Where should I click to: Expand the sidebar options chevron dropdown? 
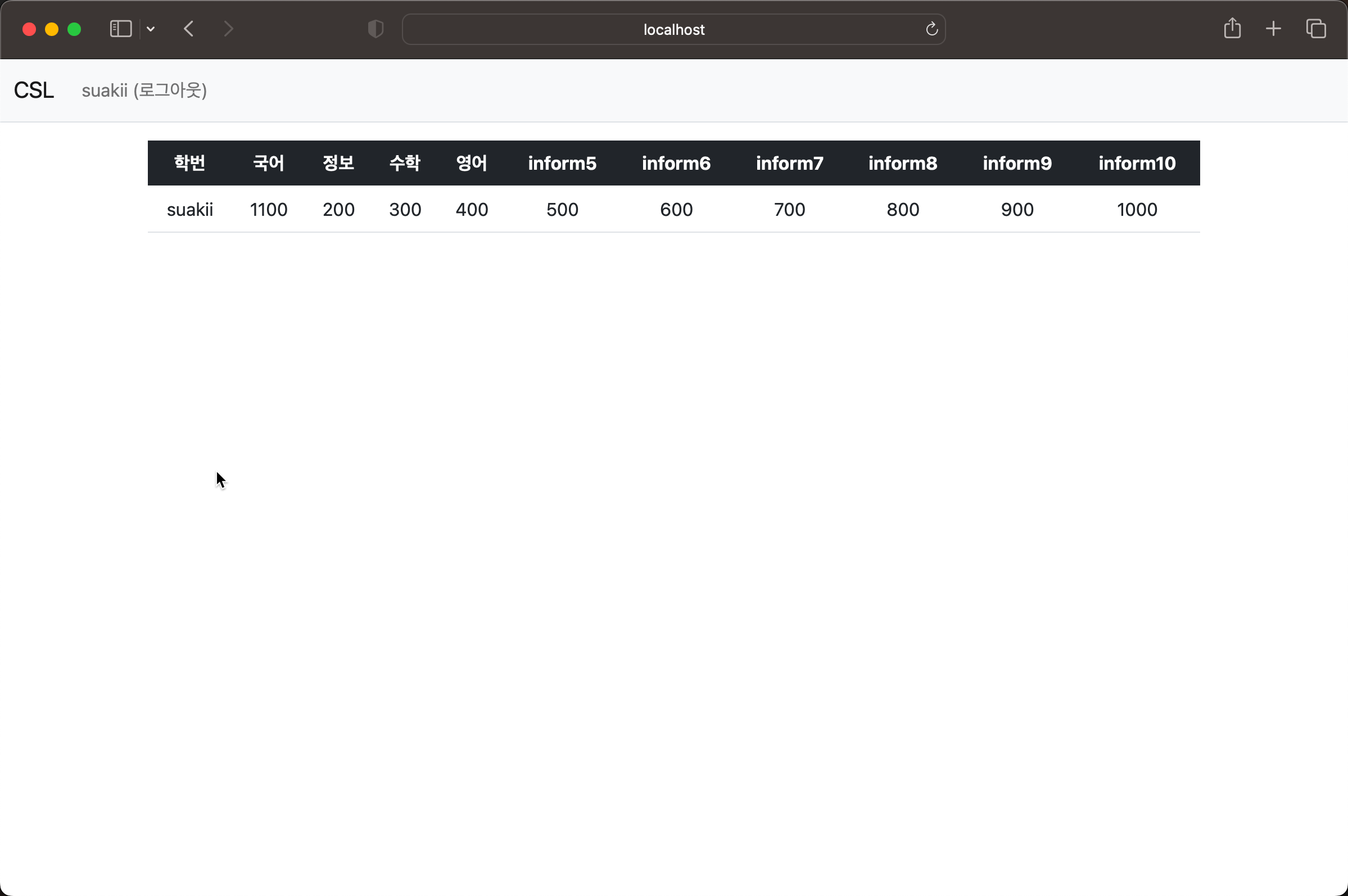coord(151,29)
